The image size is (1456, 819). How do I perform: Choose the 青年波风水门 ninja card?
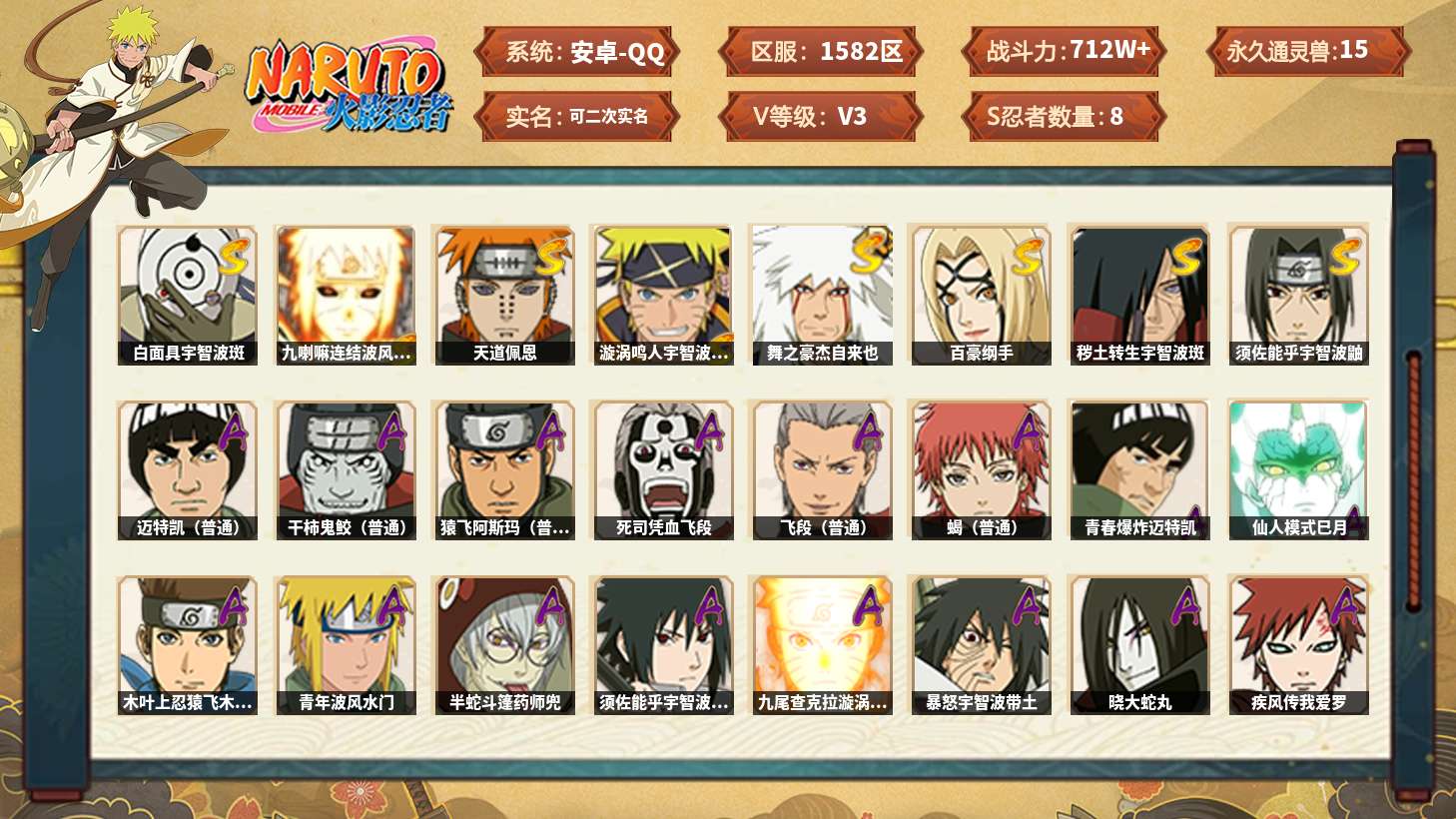pos(346,645)
